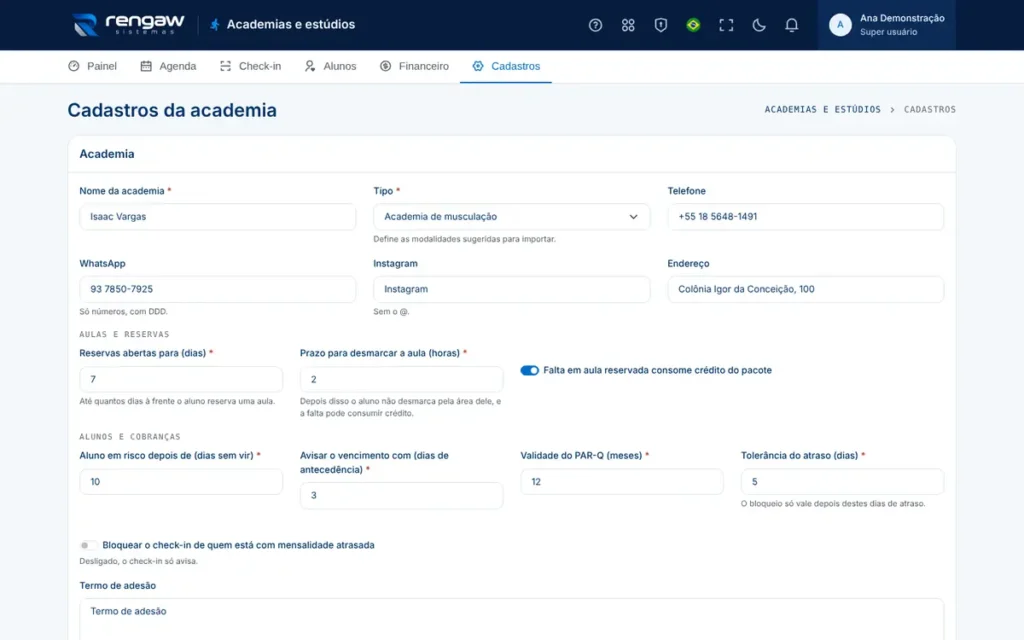This screenshot has height=640, width=1024.
Task: Click hint 'Define as modalidades sugeridas para importar.'
Action: pos(464,239)
